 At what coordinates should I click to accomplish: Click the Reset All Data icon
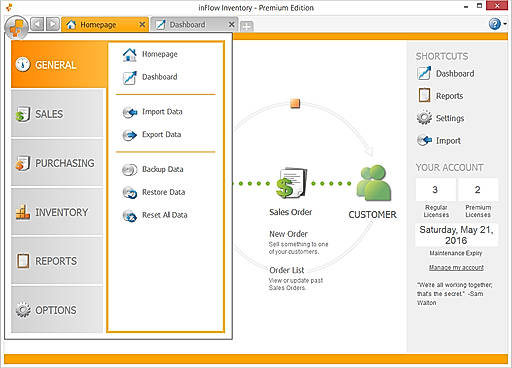pos(130,216)
